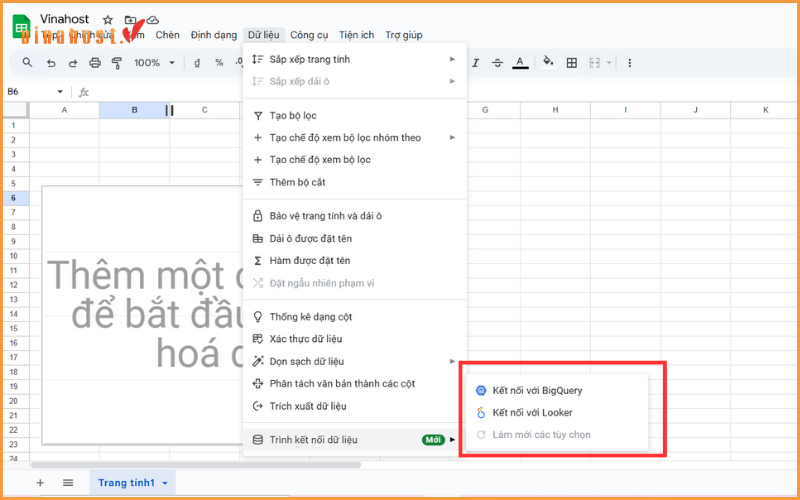Select the paint format tool
800x500 pixels.
click(x=116, y=63)
